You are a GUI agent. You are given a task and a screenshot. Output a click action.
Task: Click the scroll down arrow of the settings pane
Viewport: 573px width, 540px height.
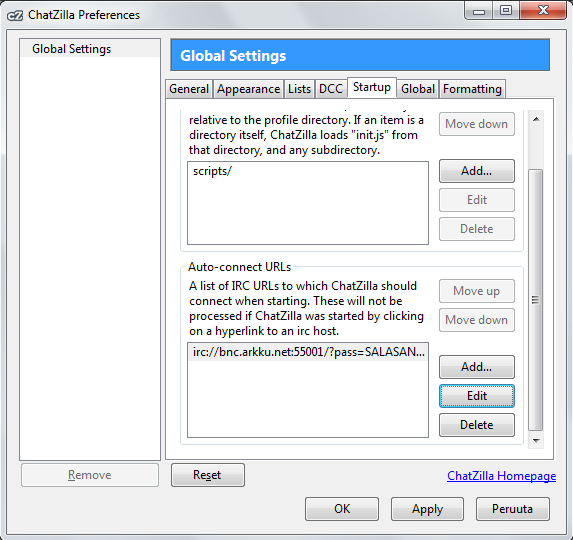[536, 440]
